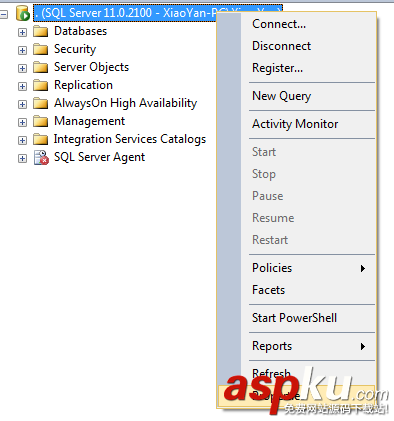Choose Connect... from the context menu
Screen dimensions: 394x421
click(x=297, y=24)
